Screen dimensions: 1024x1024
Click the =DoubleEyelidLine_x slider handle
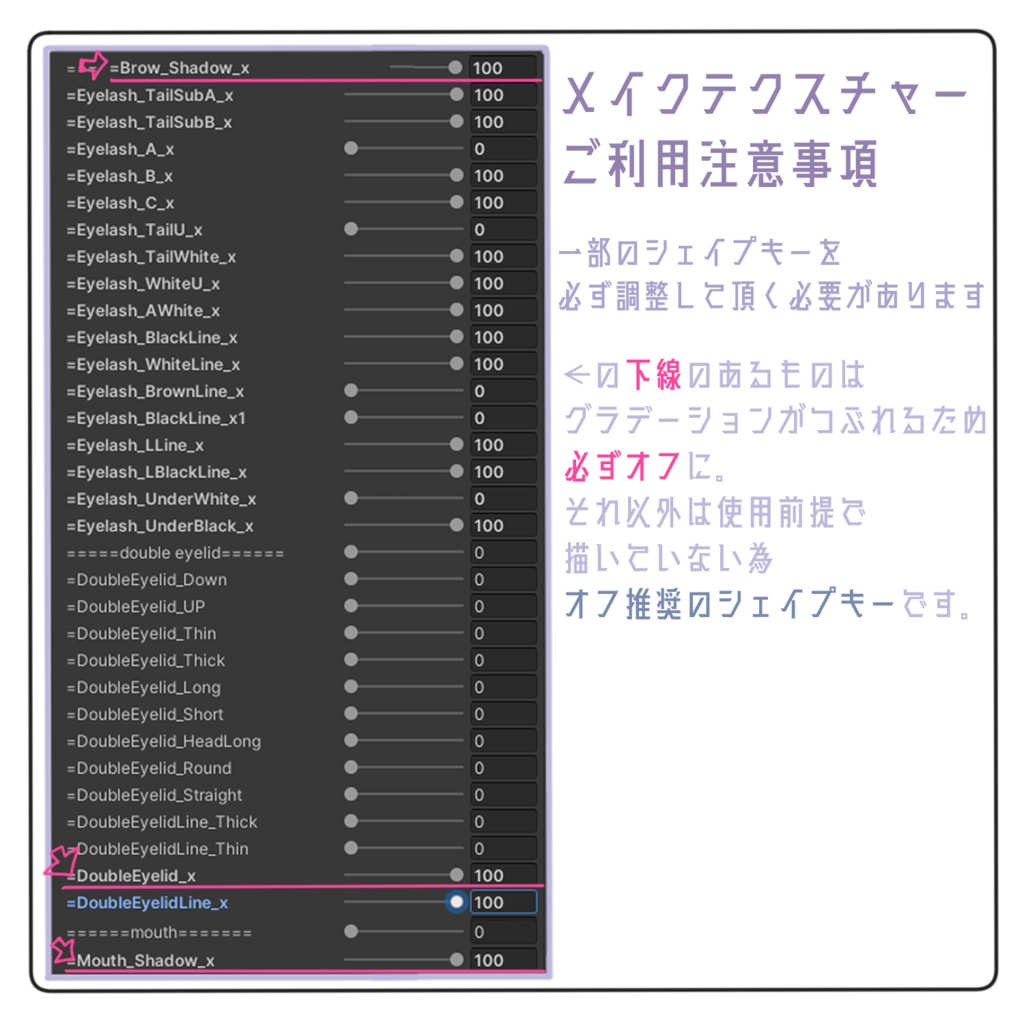coord(455,902)
